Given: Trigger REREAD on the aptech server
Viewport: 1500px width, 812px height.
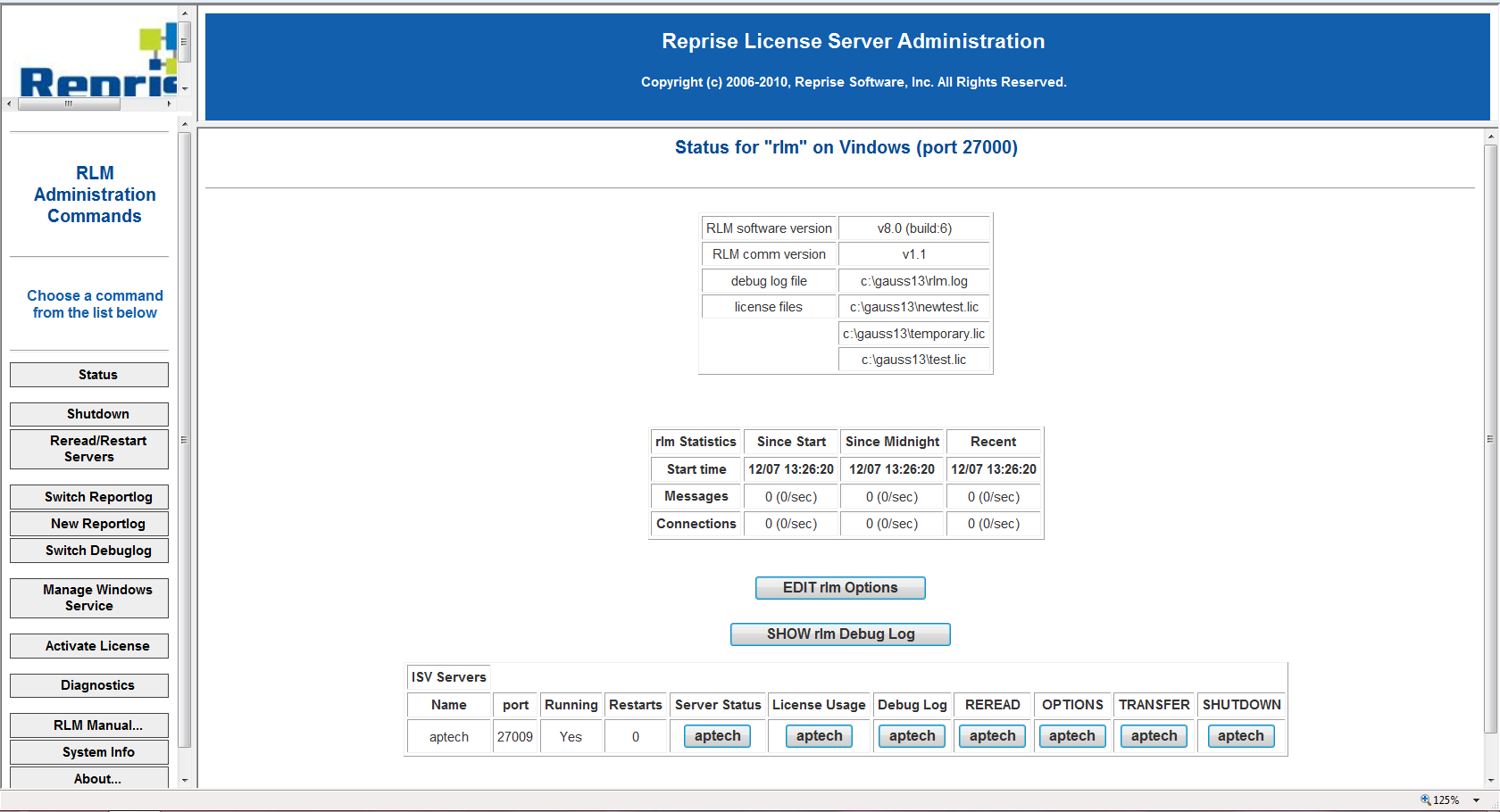Looking at the screenshot, I should pos(991,735).
